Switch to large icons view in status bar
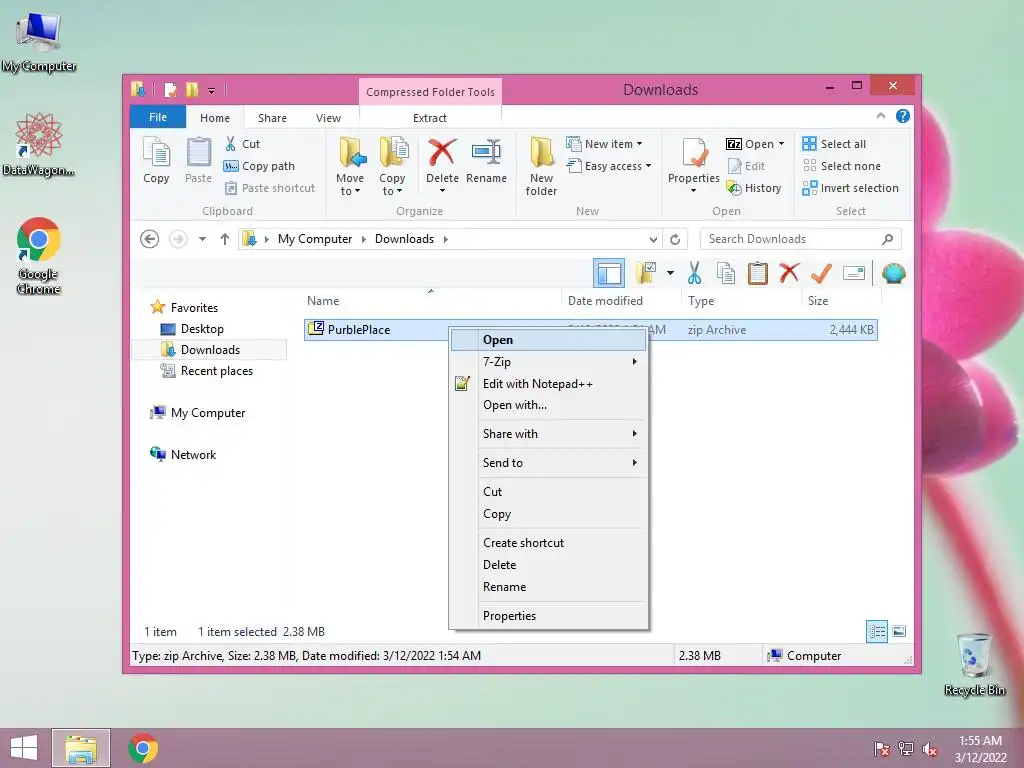 pos(899,631)
